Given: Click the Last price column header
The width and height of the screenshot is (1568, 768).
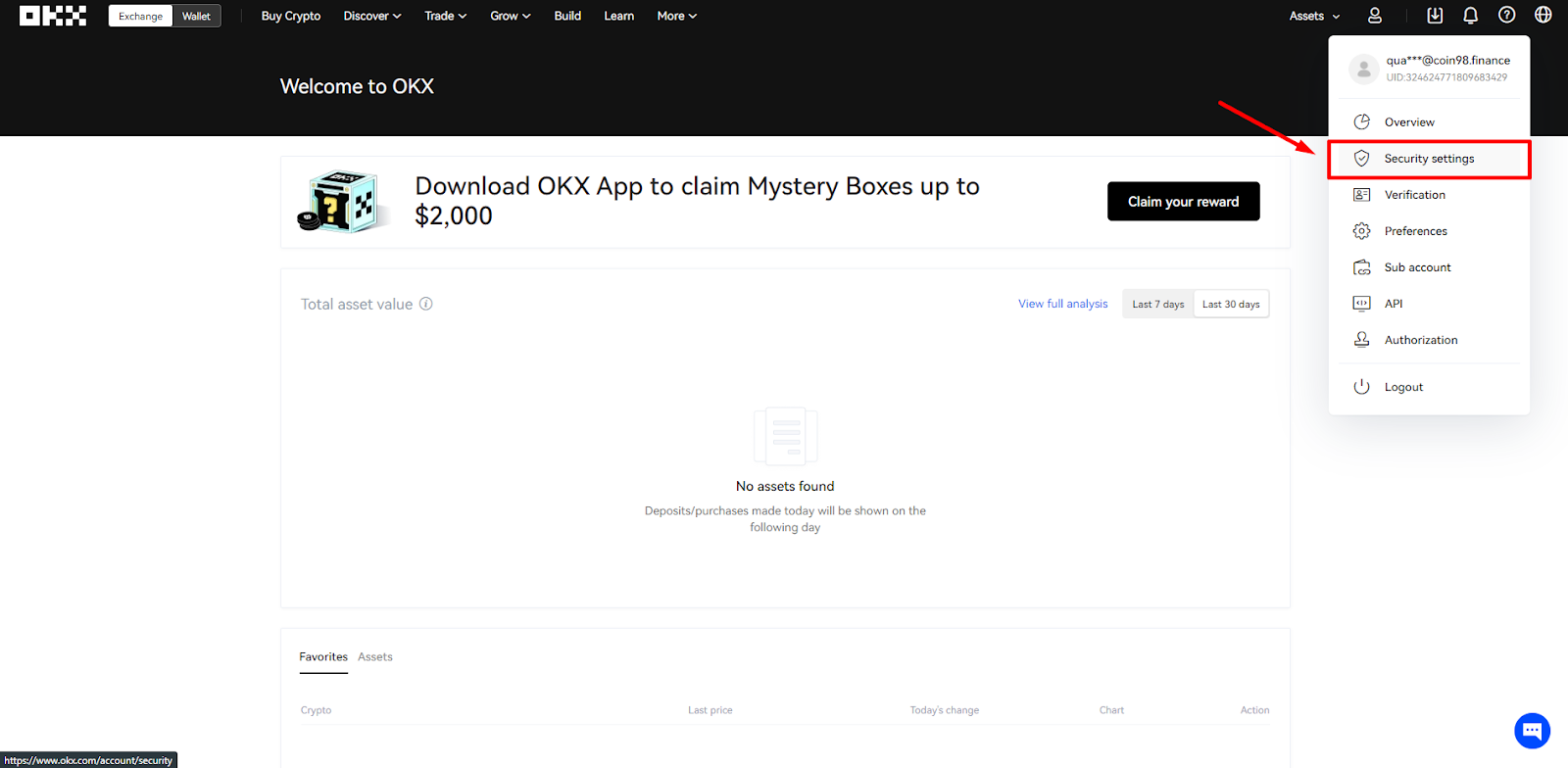Looking at the screenshot, I should click(710, 710).
